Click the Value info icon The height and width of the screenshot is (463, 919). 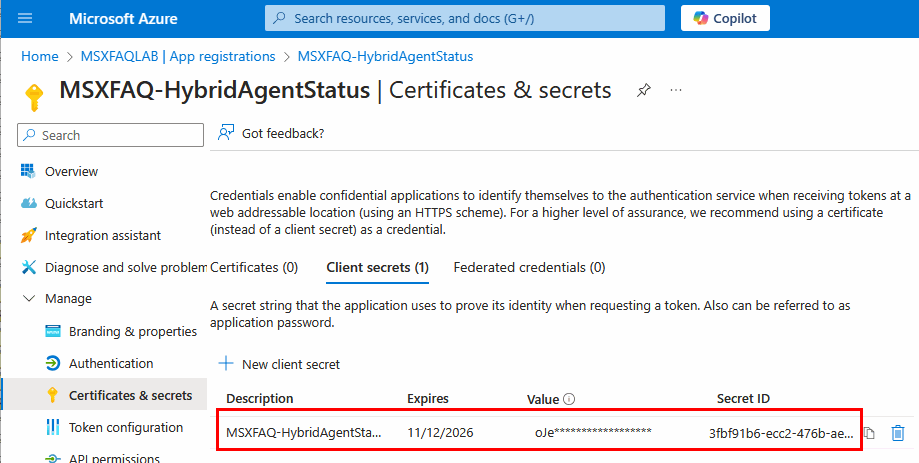click(569, 399)
